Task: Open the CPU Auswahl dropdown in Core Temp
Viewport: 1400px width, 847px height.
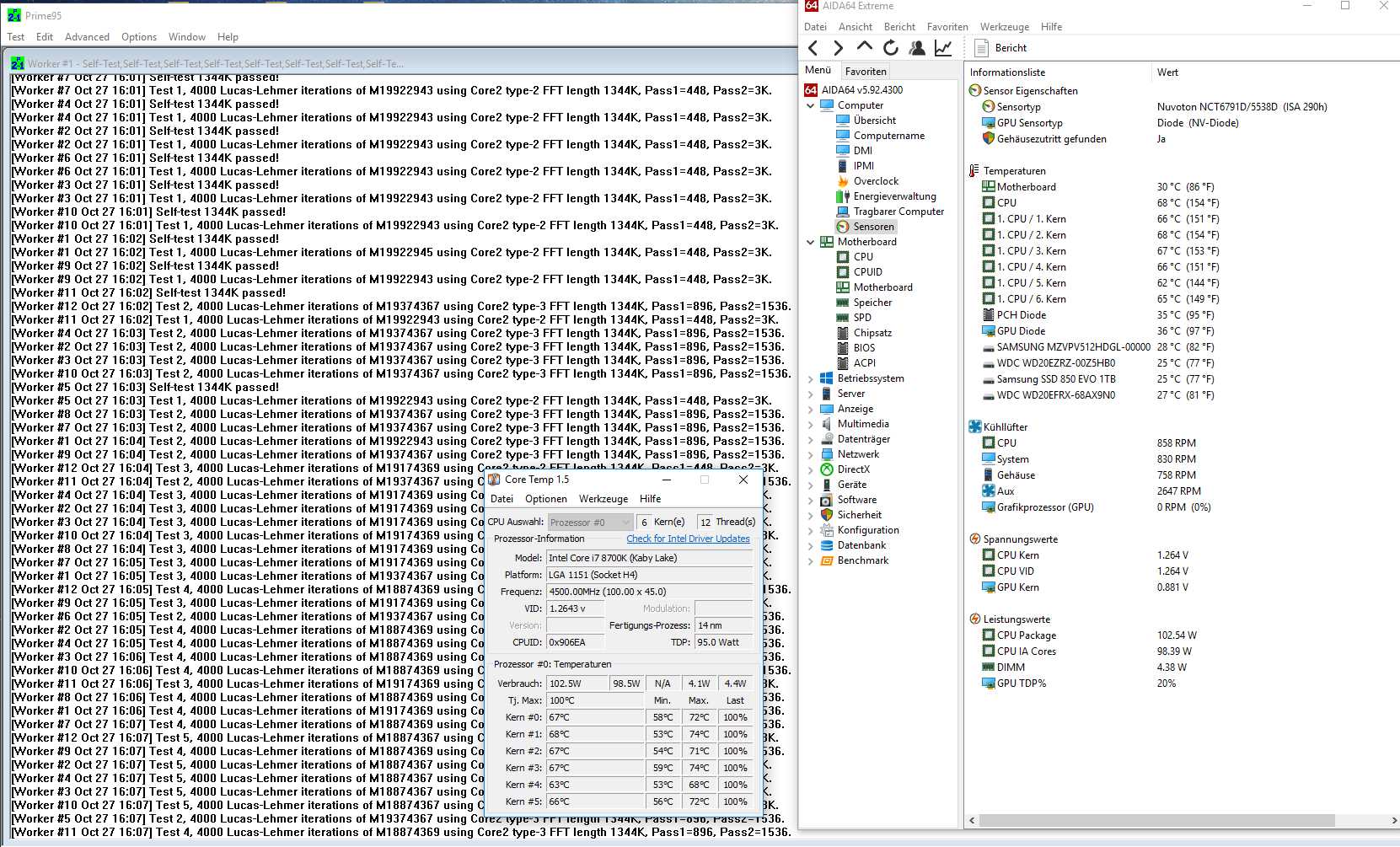Action: pos(590,523)
